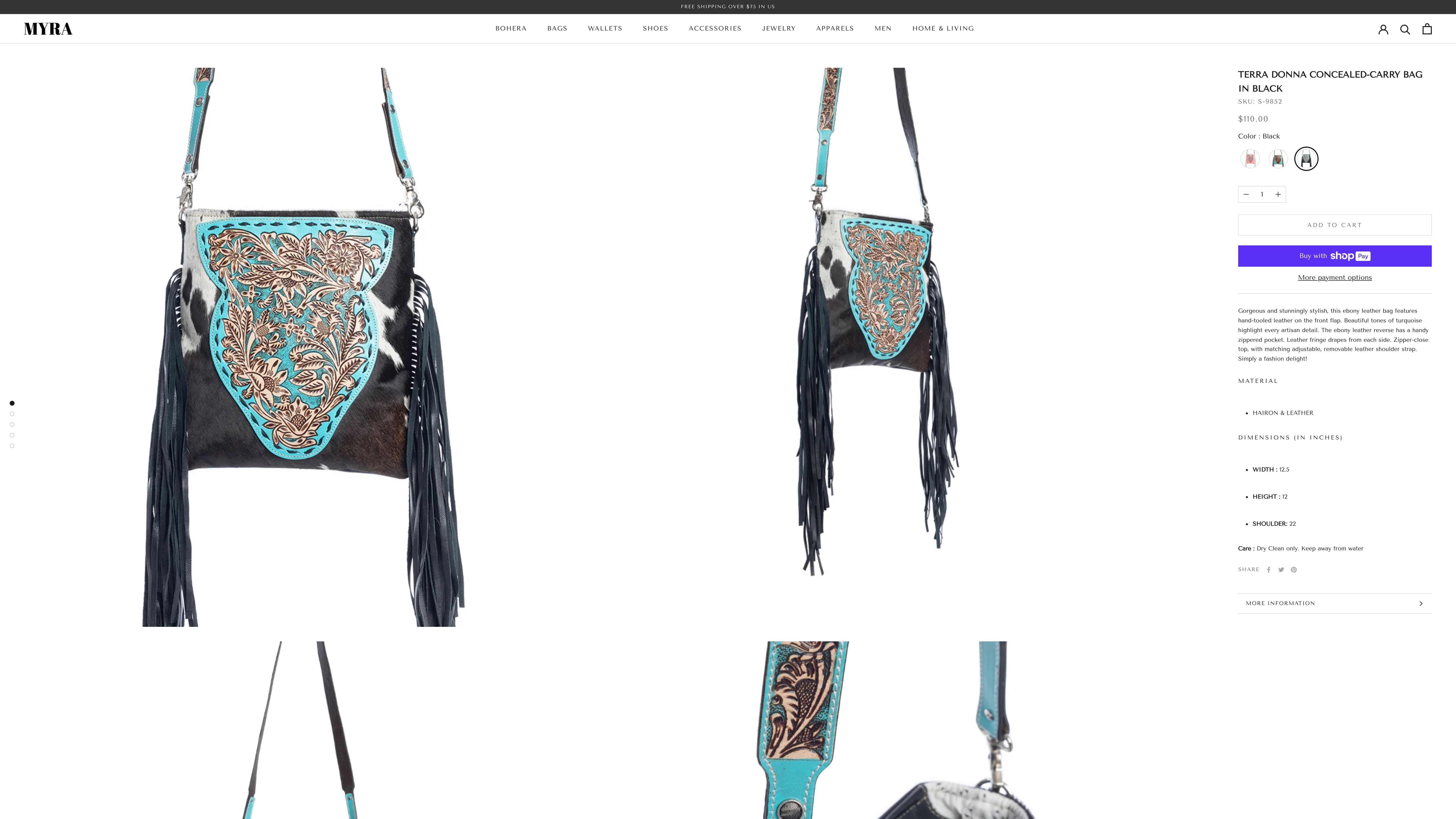Viewport: 1456px width, 819px height.
Task: Jump to third image dot indicator
Action: point(12,425)
